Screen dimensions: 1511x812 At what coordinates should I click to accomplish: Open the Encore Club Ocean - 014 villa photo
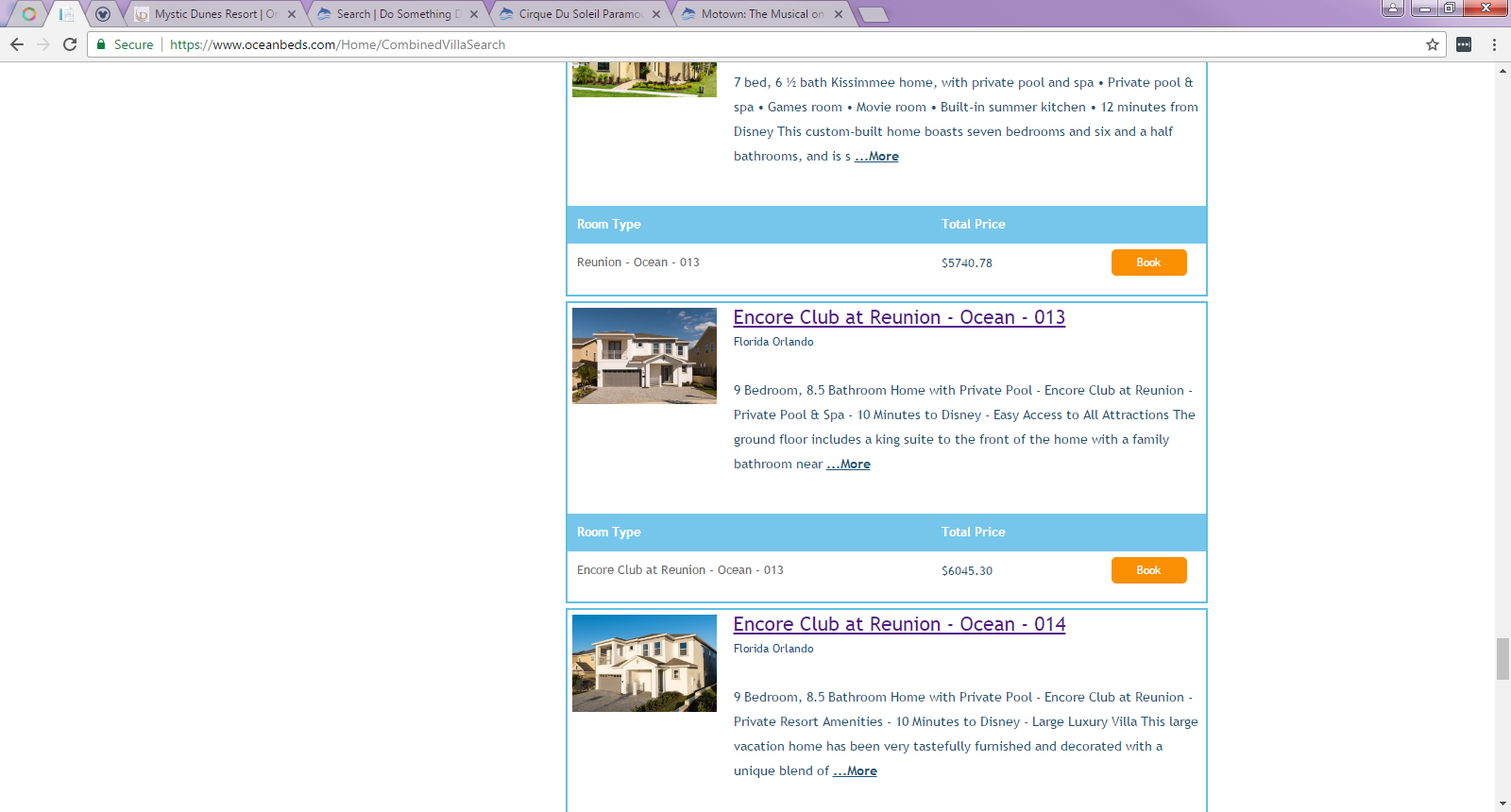coord(644,663)
